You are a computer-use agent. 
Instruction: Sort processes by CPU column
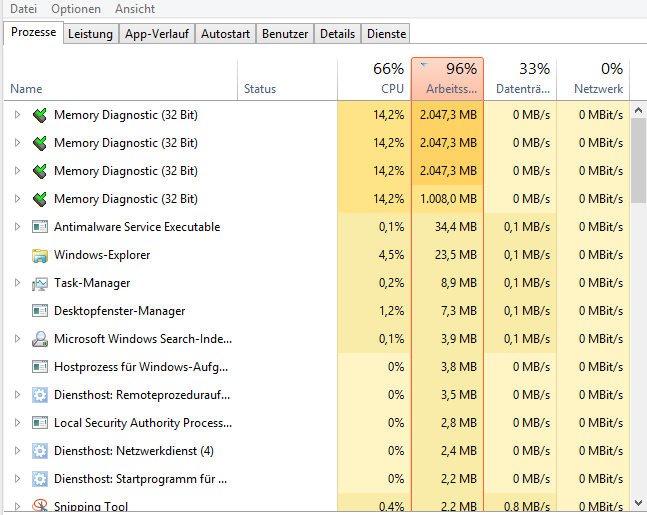tap(374, 79)
